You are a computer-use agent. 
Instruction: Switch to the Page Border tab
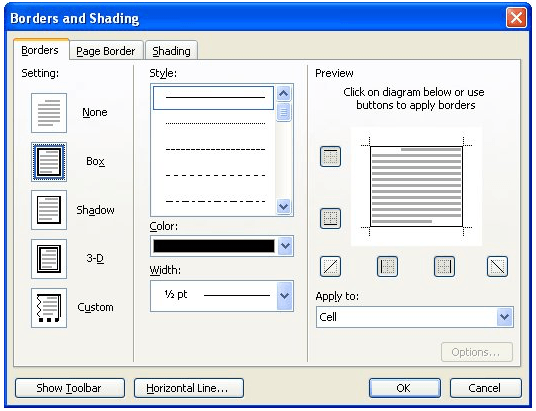[x=106, y=51]
